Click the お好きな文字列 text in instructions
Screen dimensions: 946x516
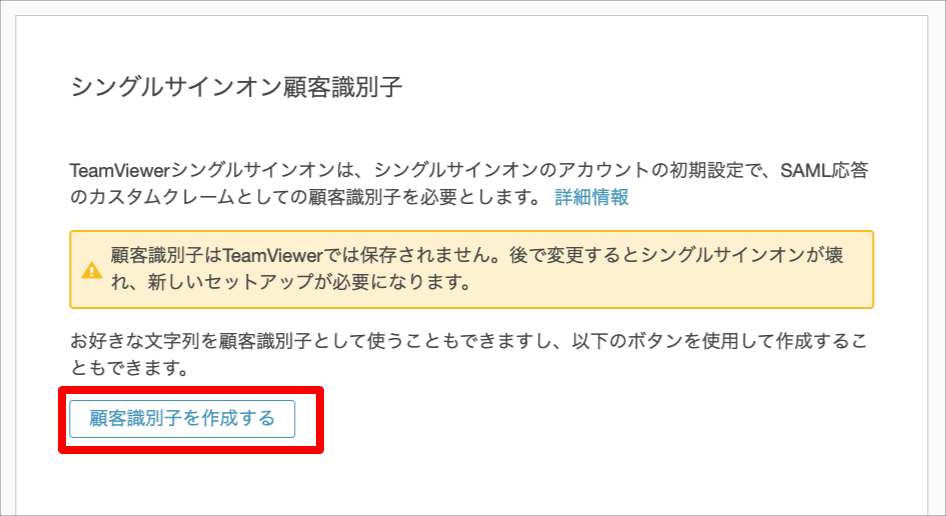[135, 342]
